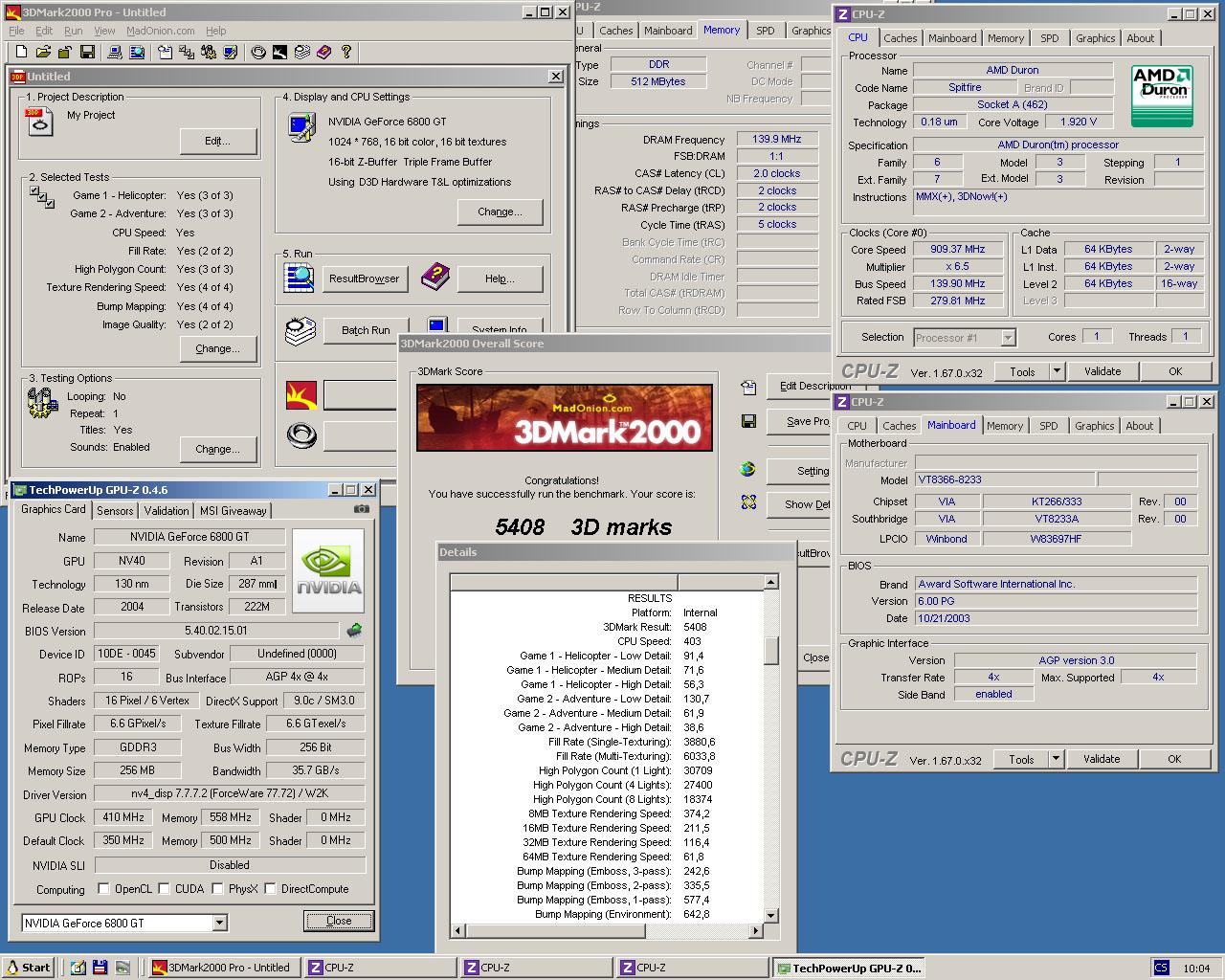Expand the Tools dropdown arrow in CPU-Z Mainboard window
This screenshot has height=980, width=1225.
(1056, 759)
